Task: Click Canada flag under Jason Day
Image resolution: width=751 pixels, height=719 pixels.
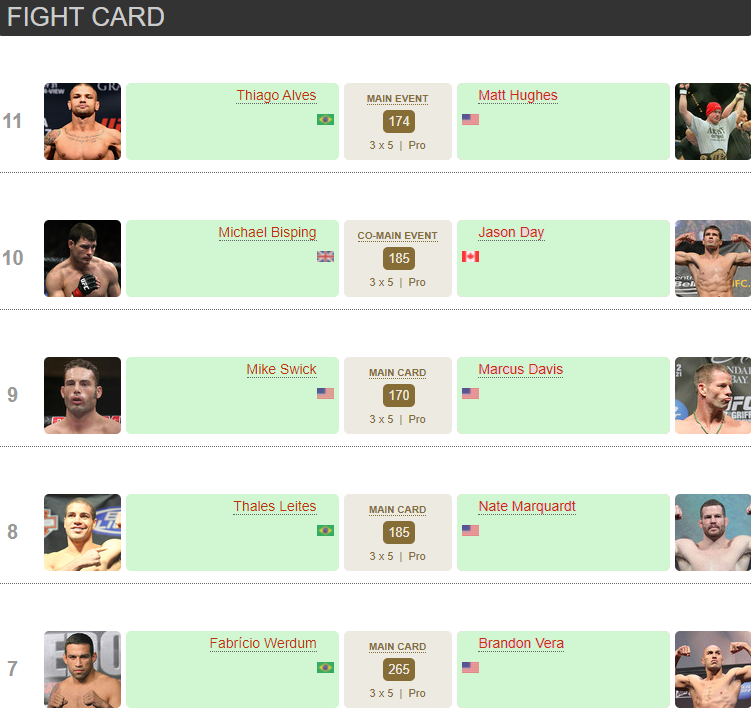Action: 470,256
